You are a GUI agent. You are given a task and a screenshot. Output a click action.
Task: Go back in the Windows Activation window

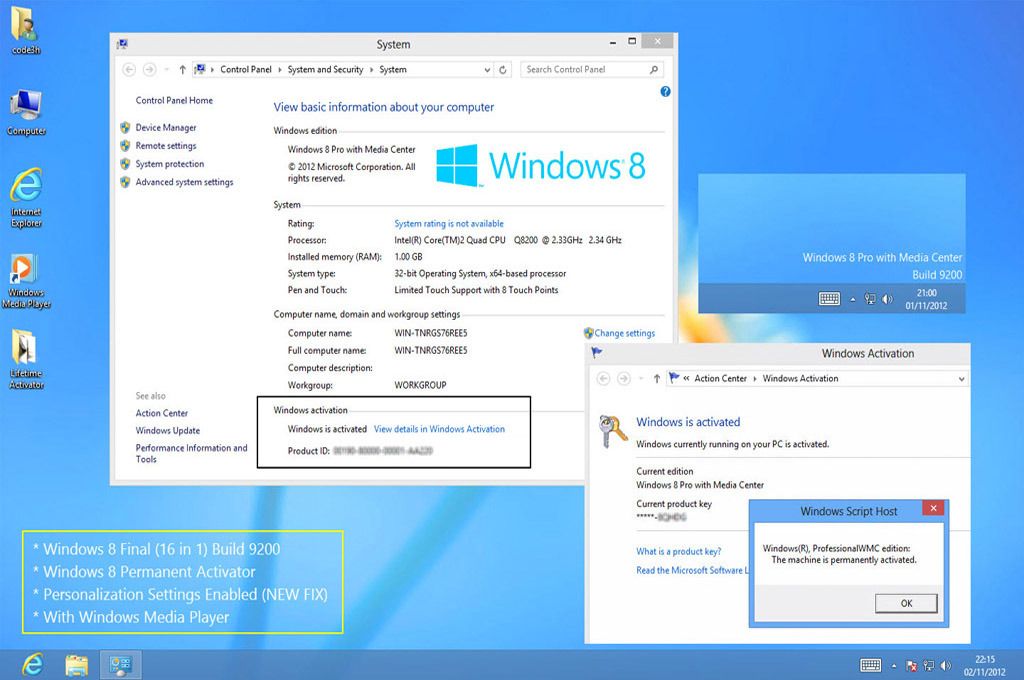coord(603,378)
